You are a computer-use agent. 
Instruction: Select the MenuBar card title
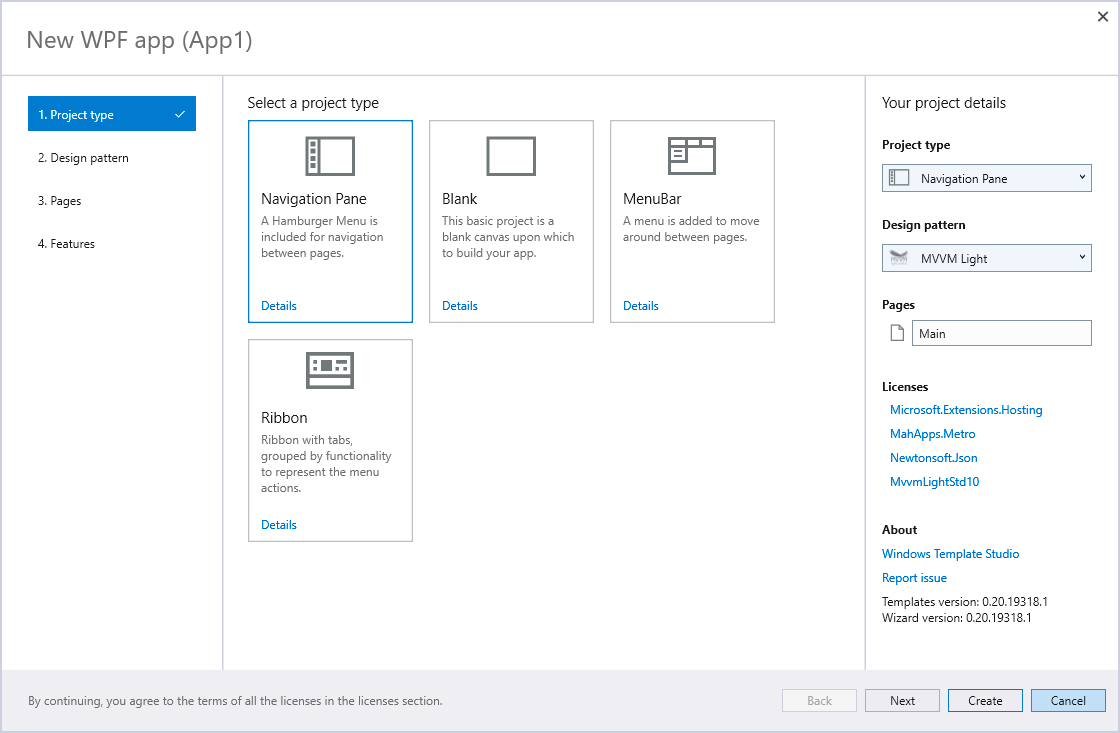point(652,199)
